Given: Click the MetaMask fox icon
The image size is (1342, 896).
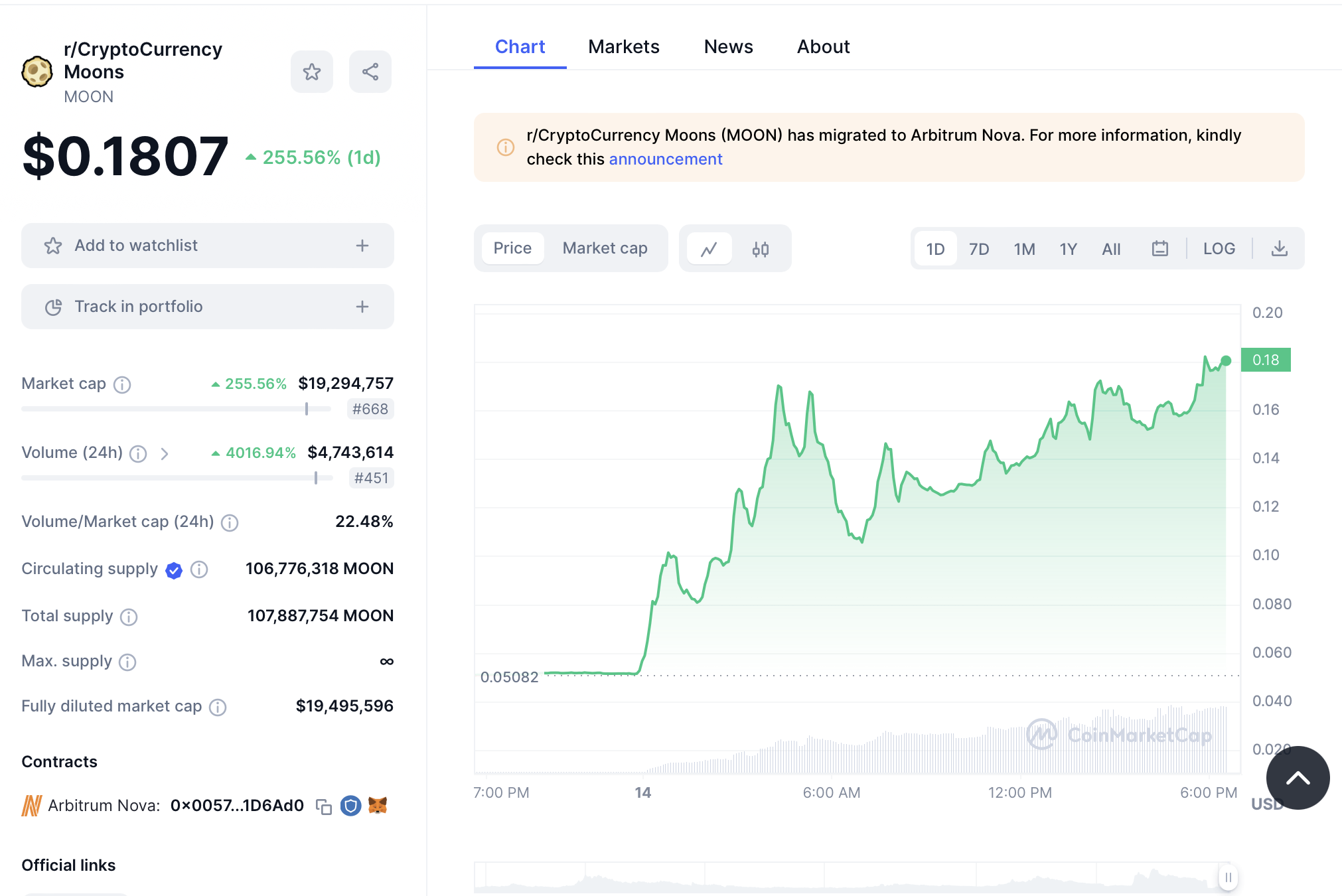Looking at the screenshot, I should point(378,806).
